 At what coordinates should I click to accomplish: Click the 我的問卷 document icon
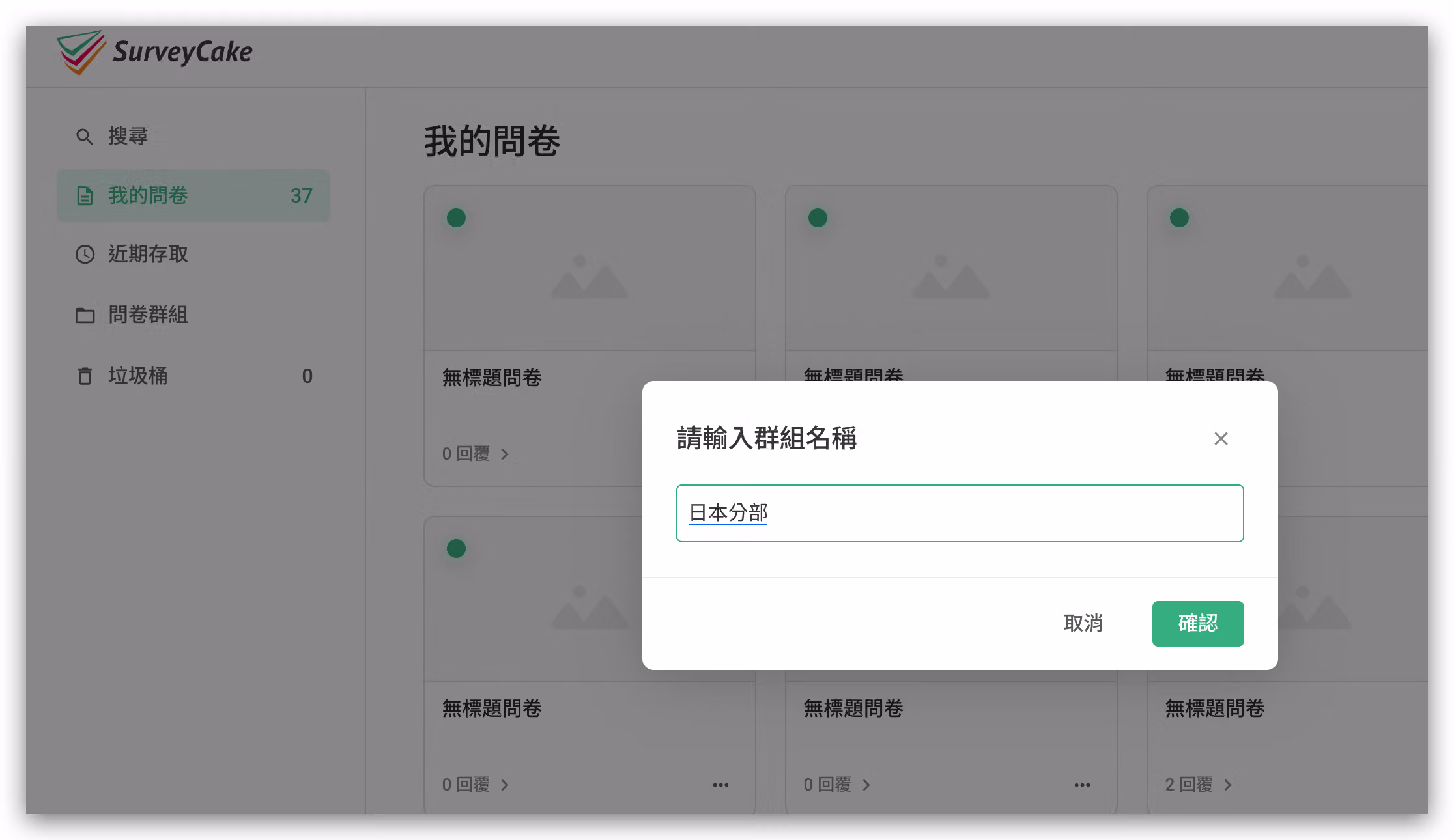pyautogui.click(x=85, y=195)
